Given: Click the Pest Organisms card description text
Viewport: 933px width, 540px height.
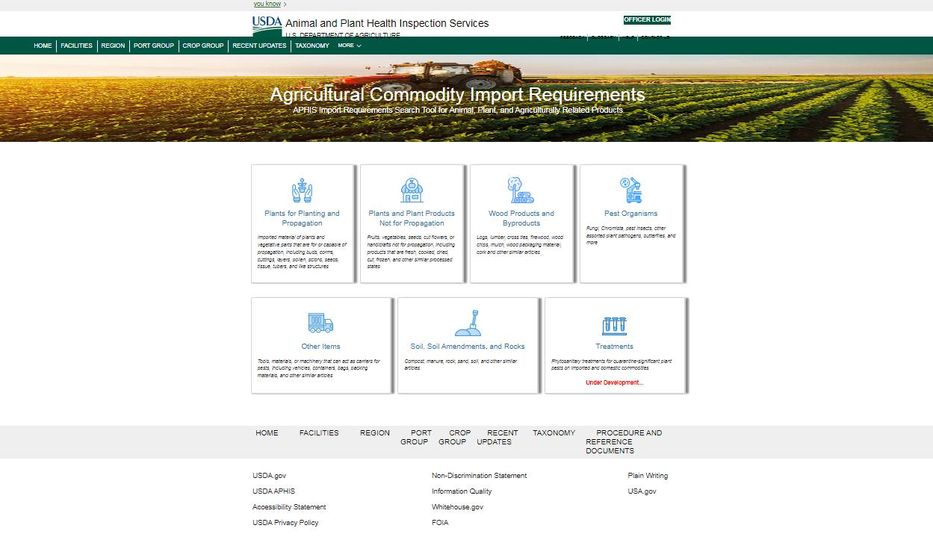Looking at the screenshot, I should [631, 236].
